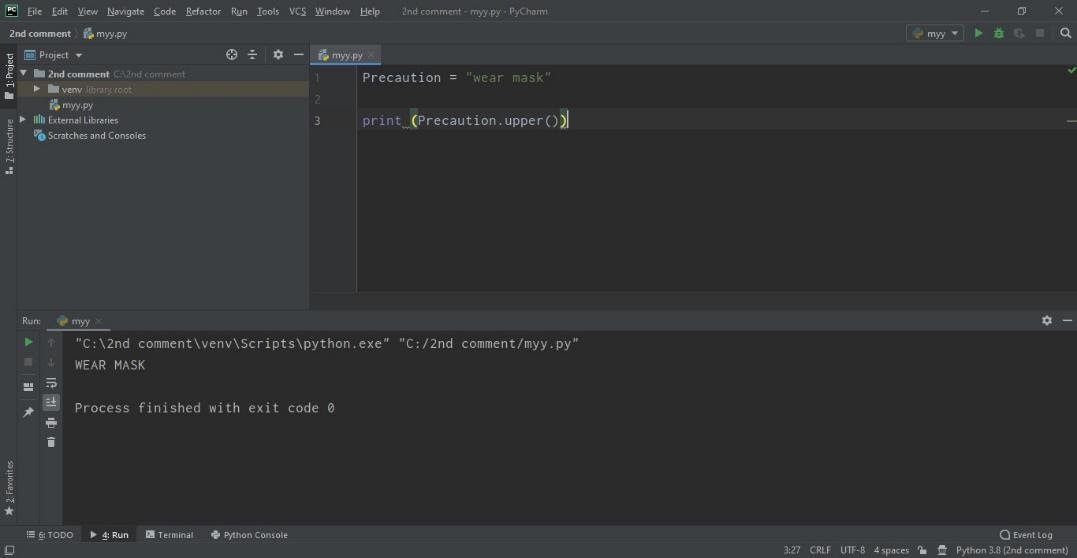Click Run panel stop square icon
This screenshot has width=1077, height=558.
tap(28, 361)
